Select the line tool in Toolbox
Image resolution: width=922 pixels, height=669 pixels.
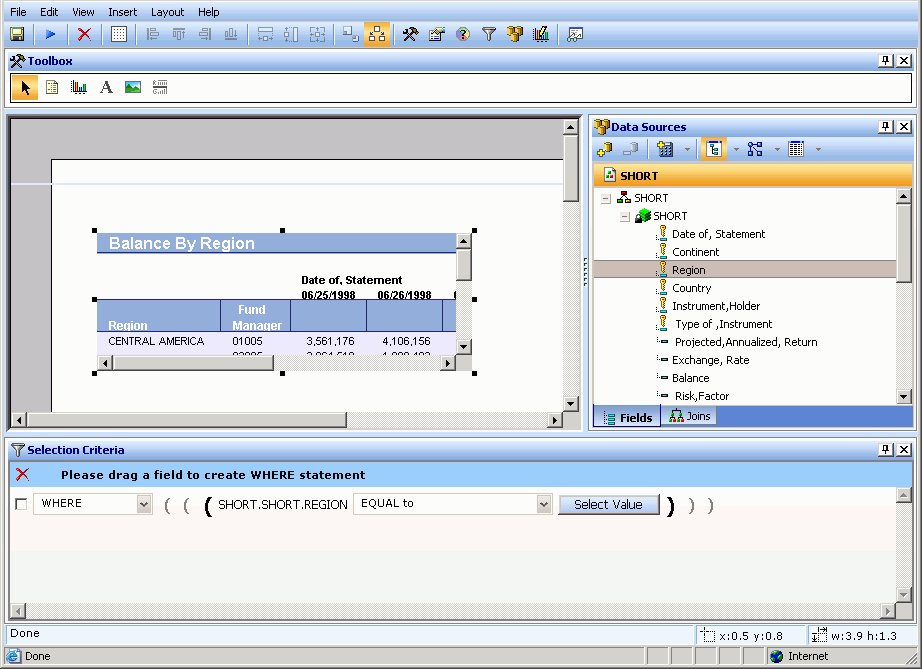pyautogui.click(x=160, y=88)
